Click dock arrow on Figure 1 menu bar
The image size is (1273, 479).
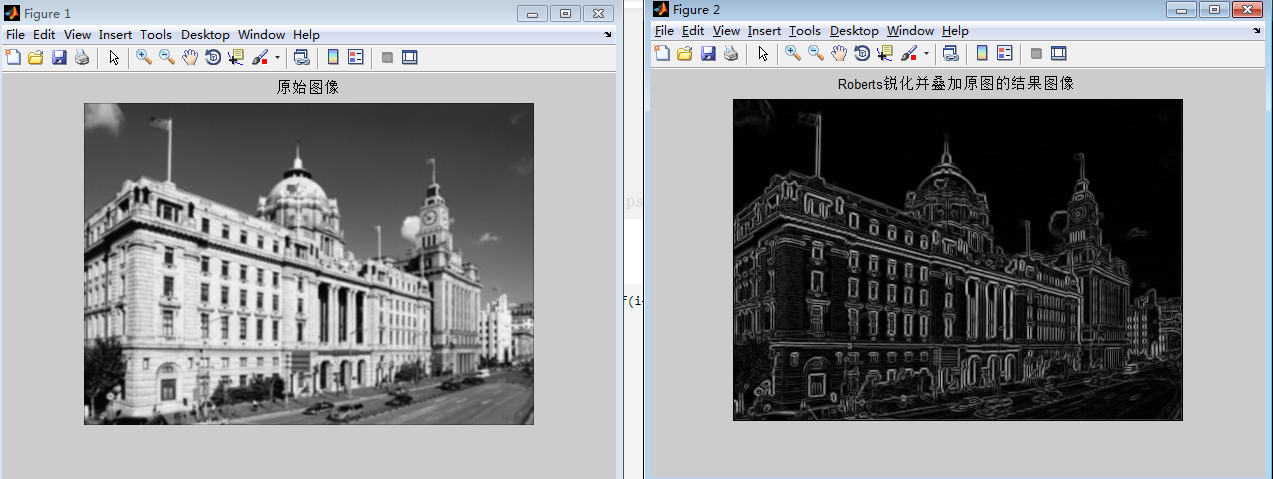click(x=607, y=35)
